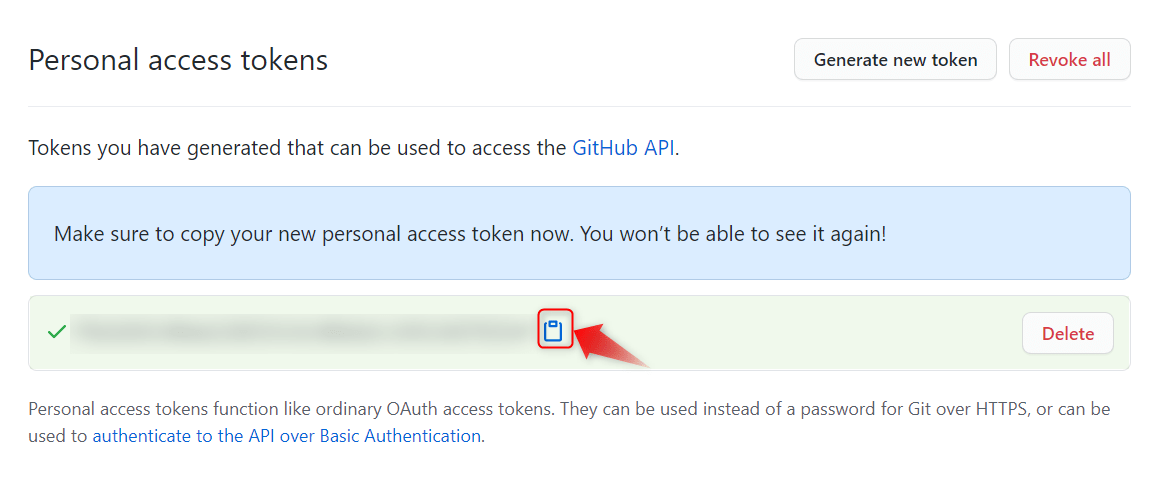
Task: Click the 'Tokens you have generated' description text
Action: pos(354,148)
